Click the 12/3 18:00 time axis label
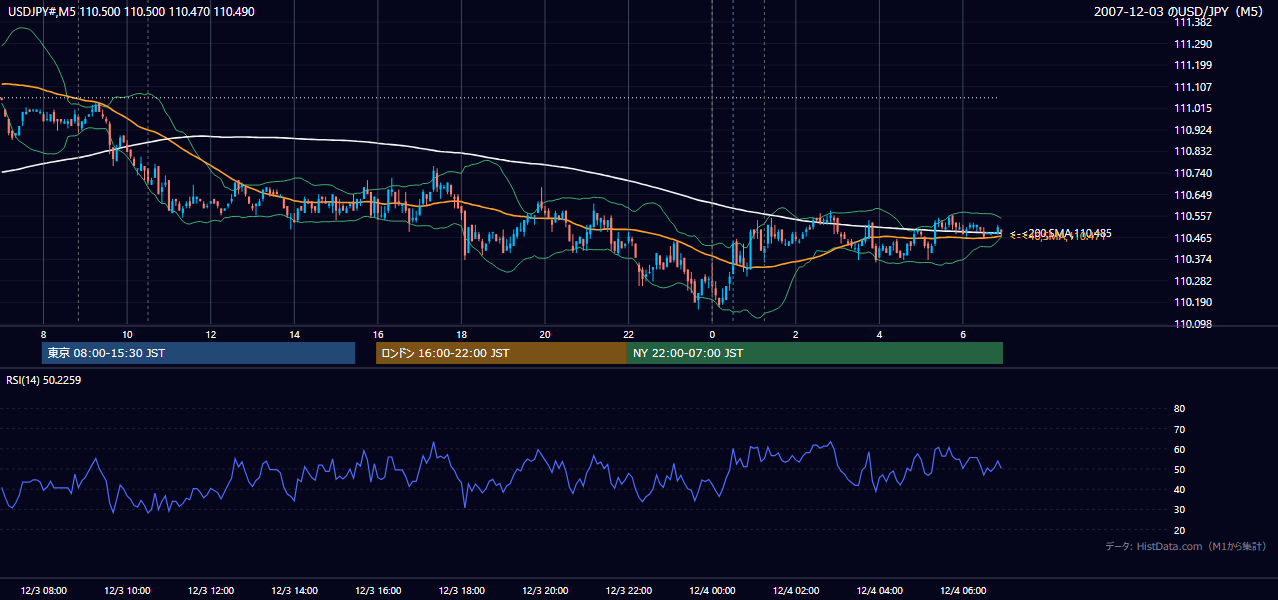Viewport: 1278px width, 600px height. click(x=461, y=590)
